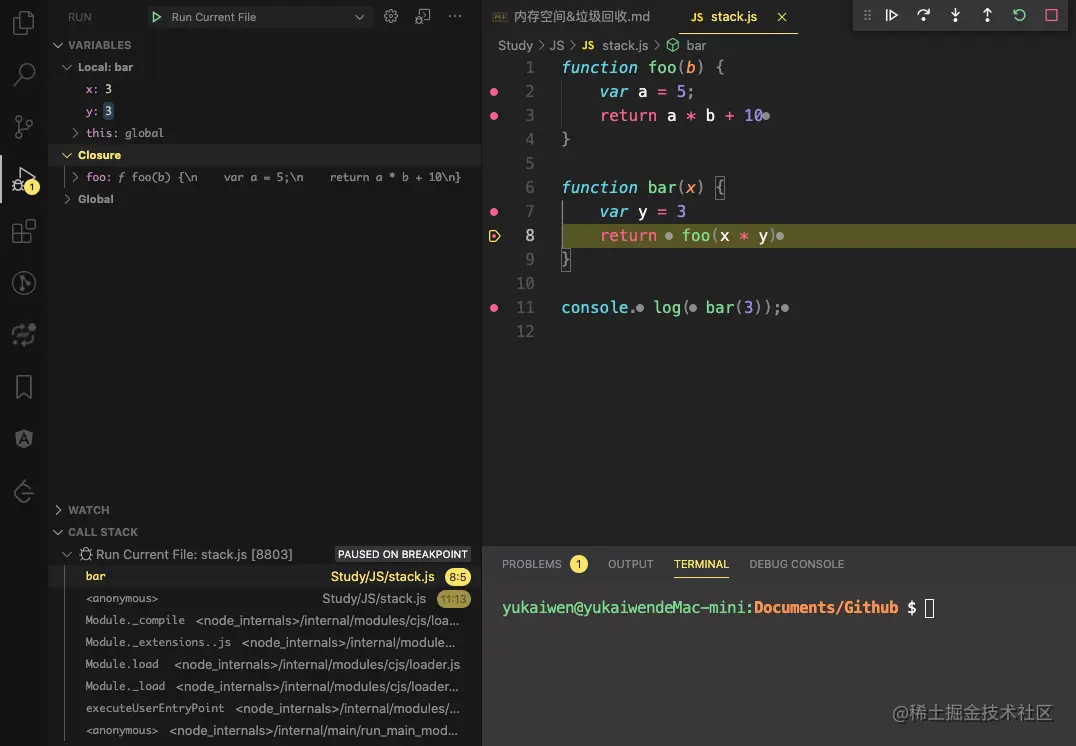Open the DEBUG CONSOLE panel tab

tap(797, 564)
